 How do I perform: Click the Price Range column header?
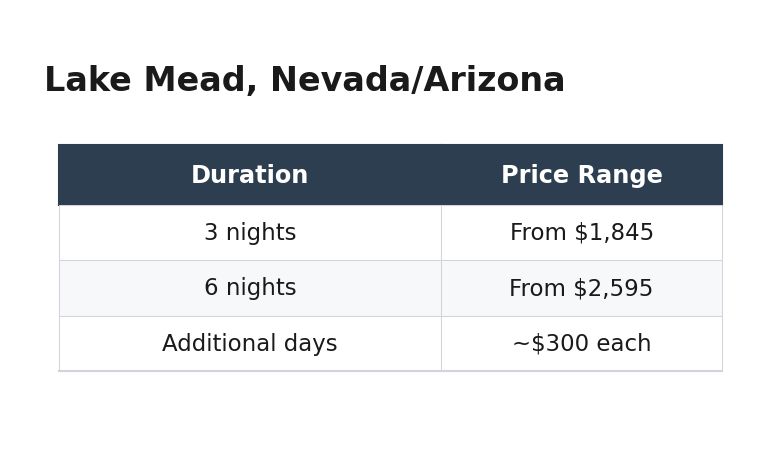pyautogui.click(x=581, y=176)
